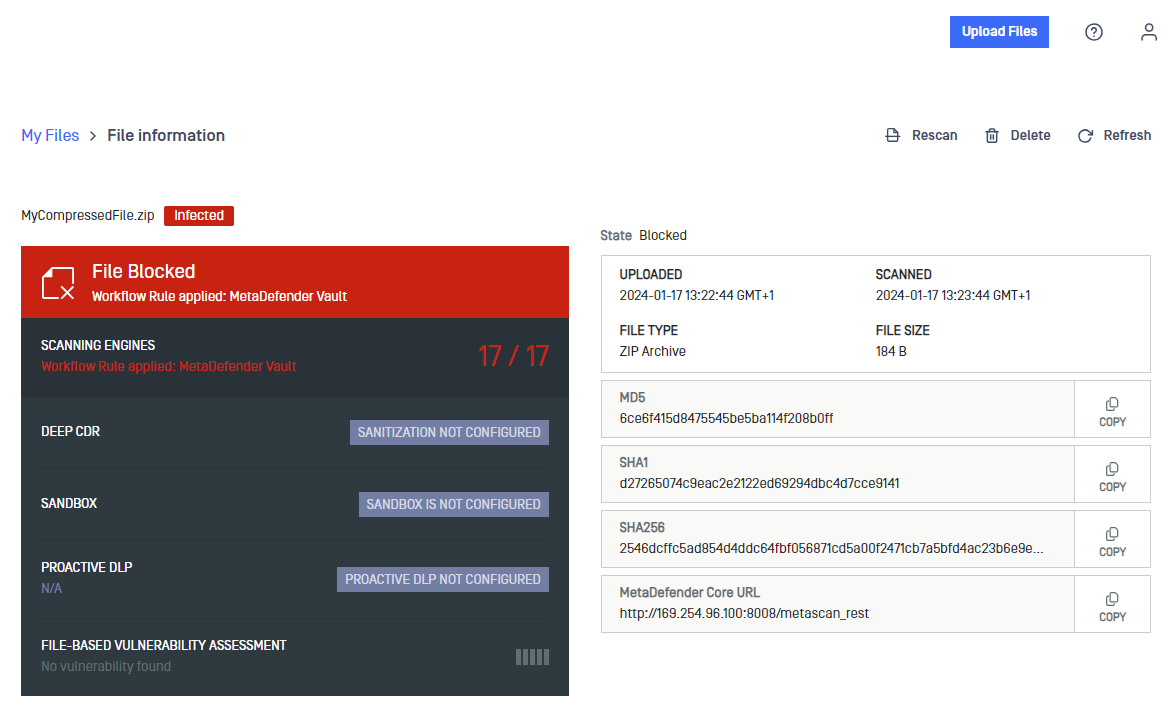1175x722 pixels.
Task: Click Sanitization Not Configured badge
Action: pyautogui.click(x=449, y=433)
